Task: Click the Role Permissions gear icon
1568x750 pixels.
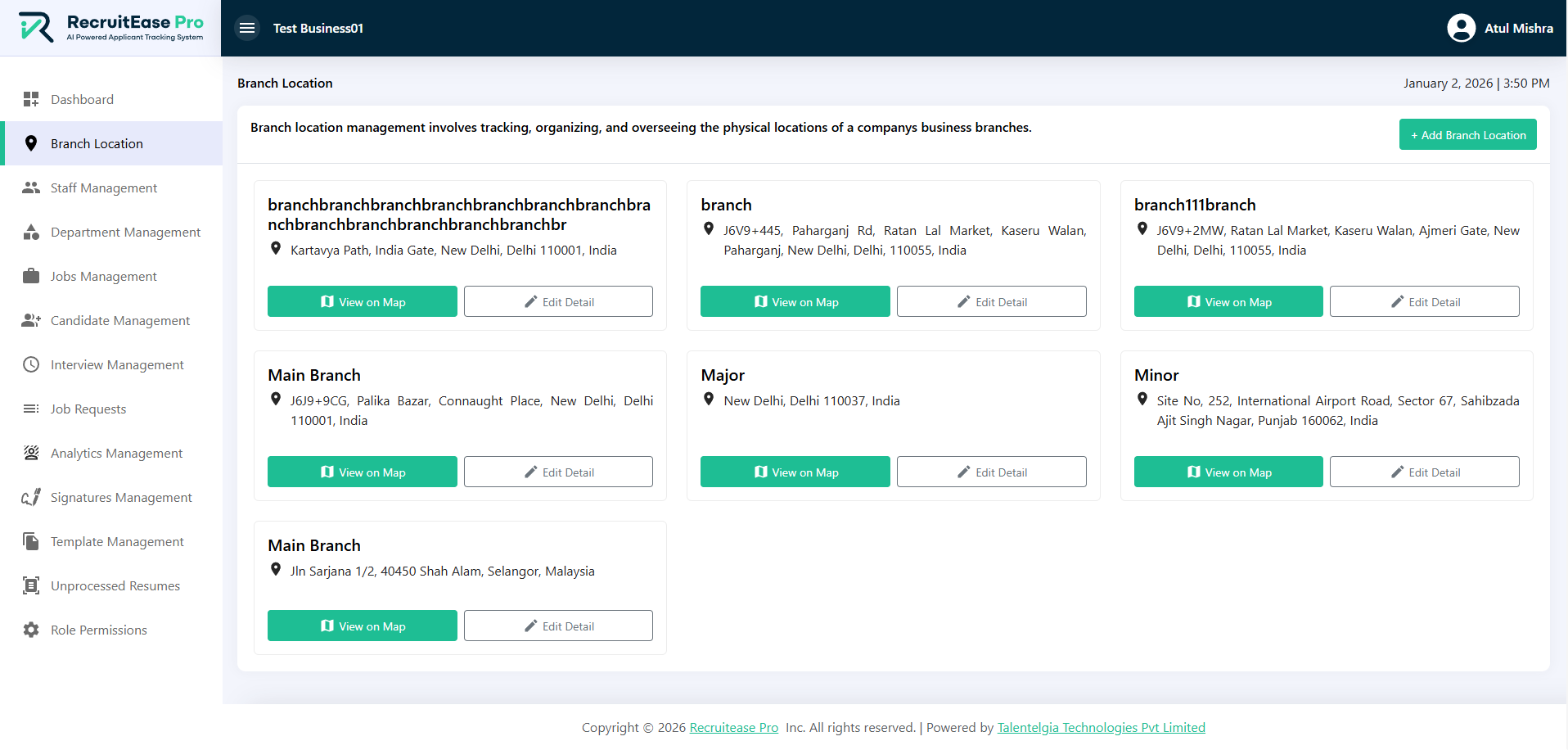Action: click(x=31, y=630)
